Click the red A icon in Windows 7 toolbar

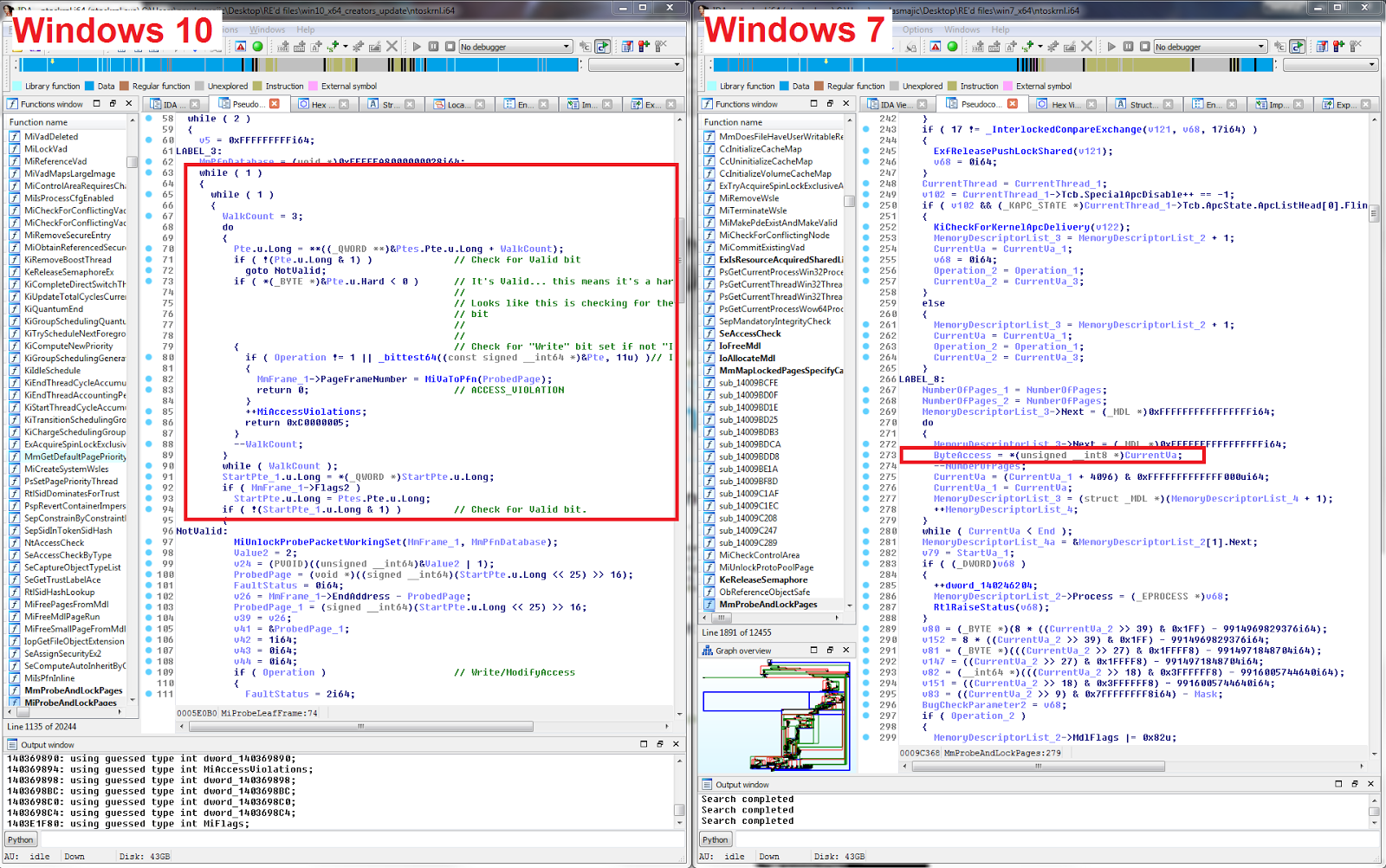[x=936, y=46]
